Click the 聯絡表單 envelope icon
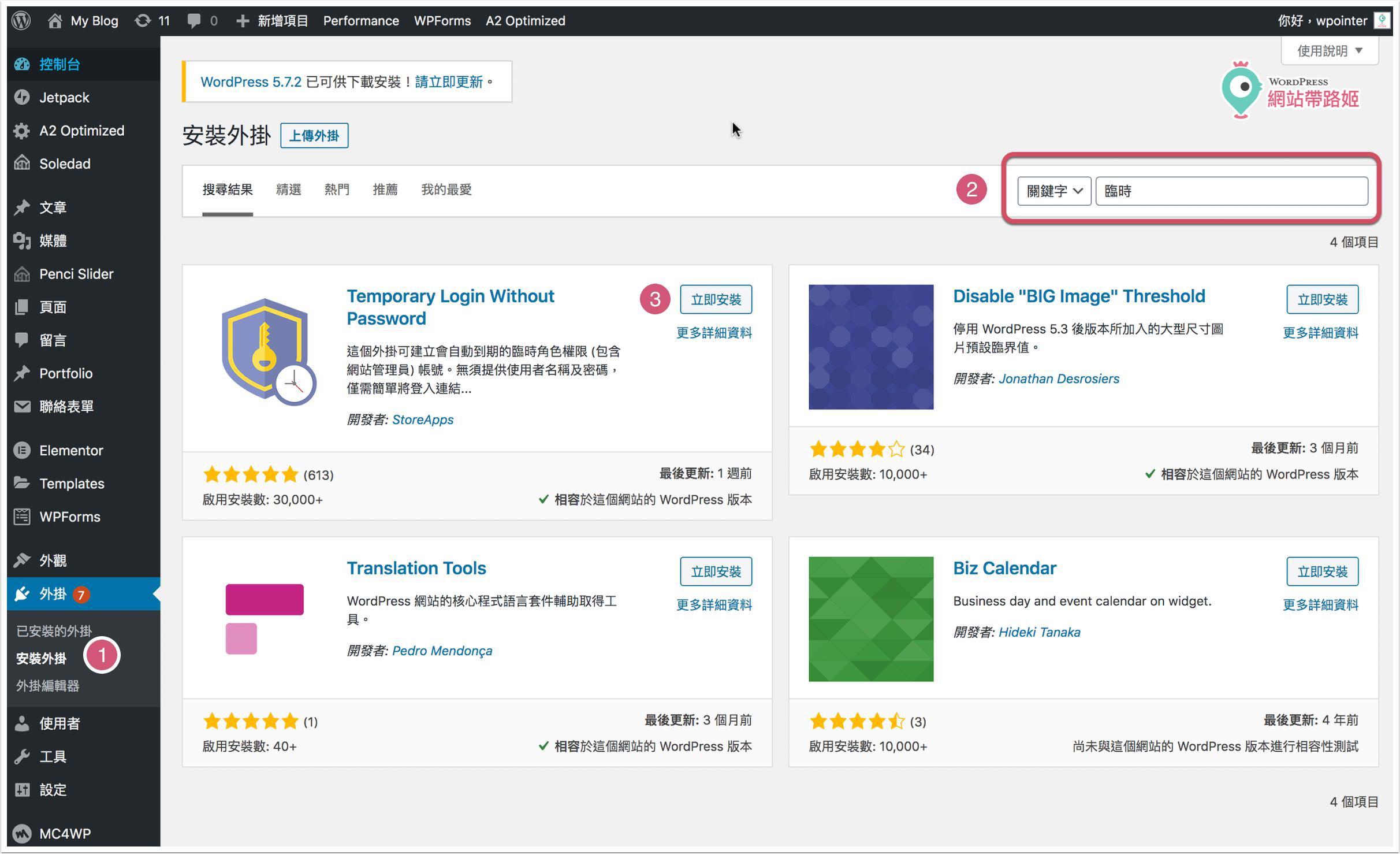 tap(22, 406)
